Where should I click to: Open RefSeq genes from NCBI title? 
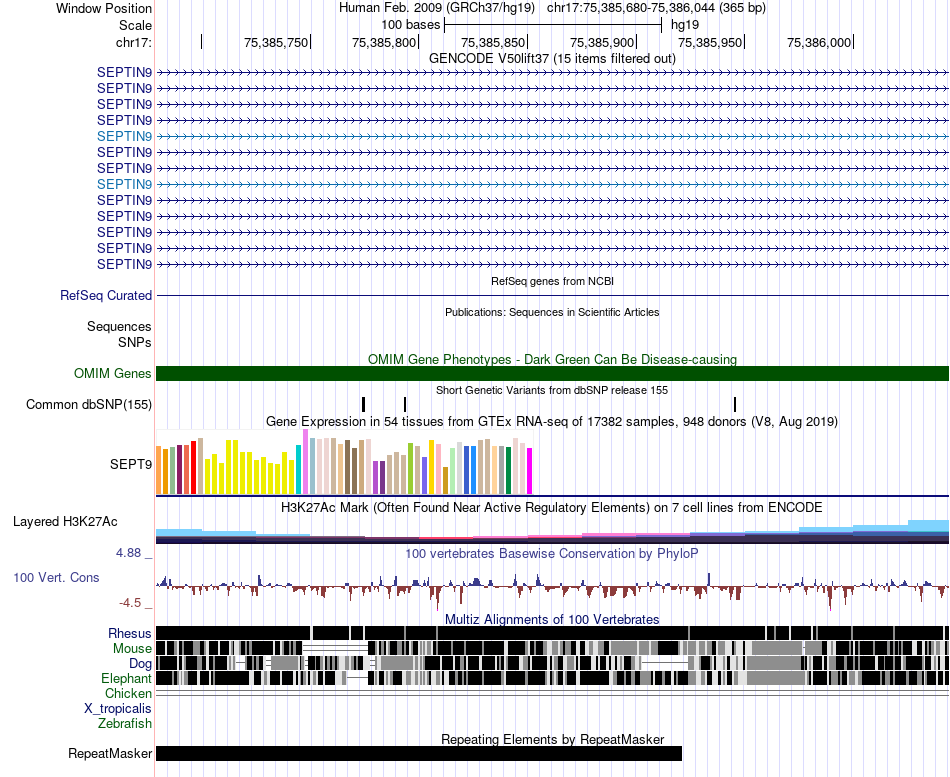[552, 281]
